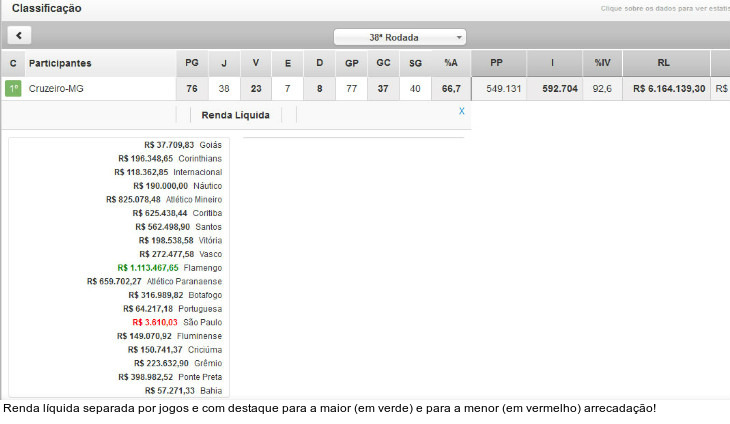Click the %A column header

[451, 63]
